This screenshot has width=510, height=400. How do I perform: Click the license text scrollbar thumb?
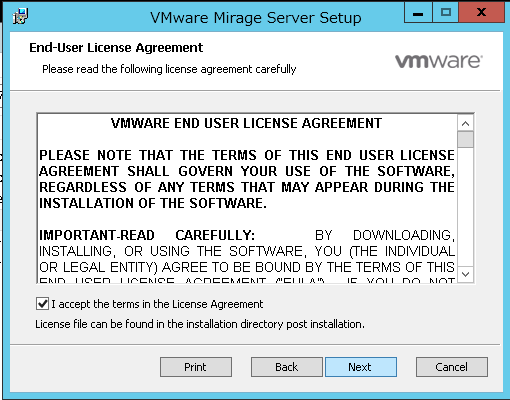[x=466, y=139]
